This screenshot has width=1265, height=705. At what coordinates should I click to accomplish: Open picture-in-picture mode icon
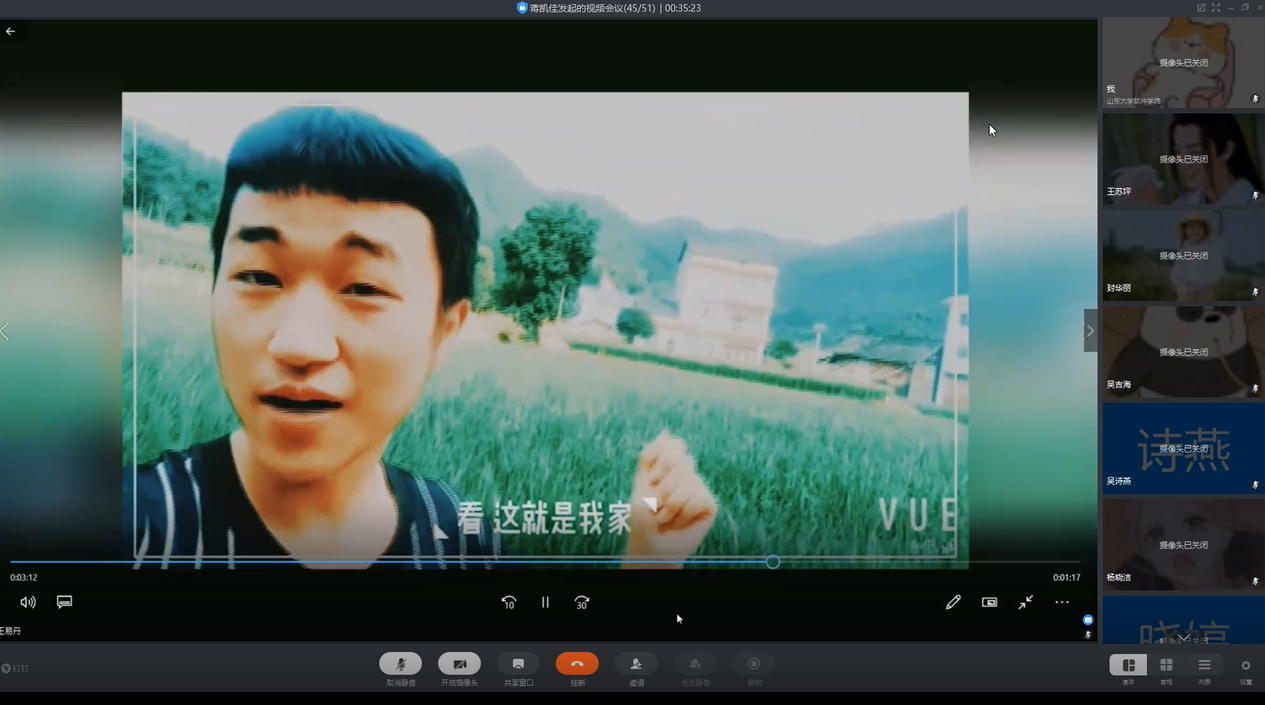tap(989, 602)
